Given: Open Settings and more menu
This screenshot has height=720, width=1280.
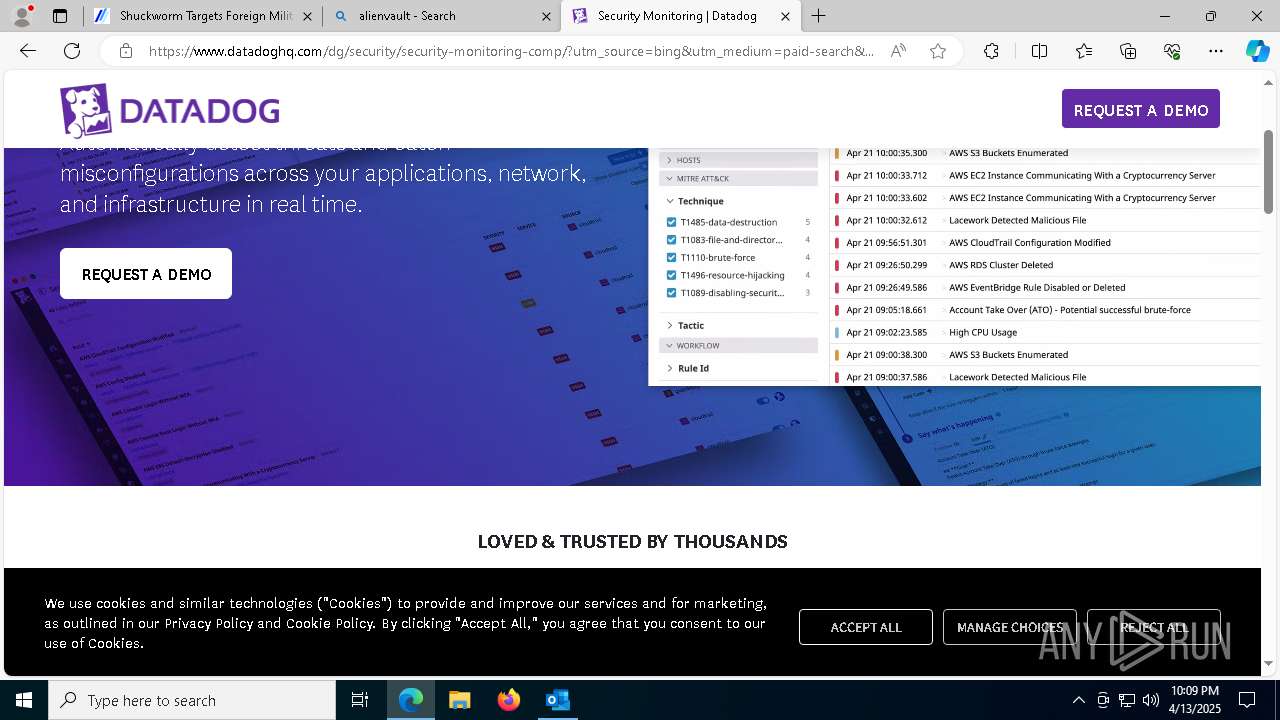Looking at the screenshot, I should [x=1216, y=51].
